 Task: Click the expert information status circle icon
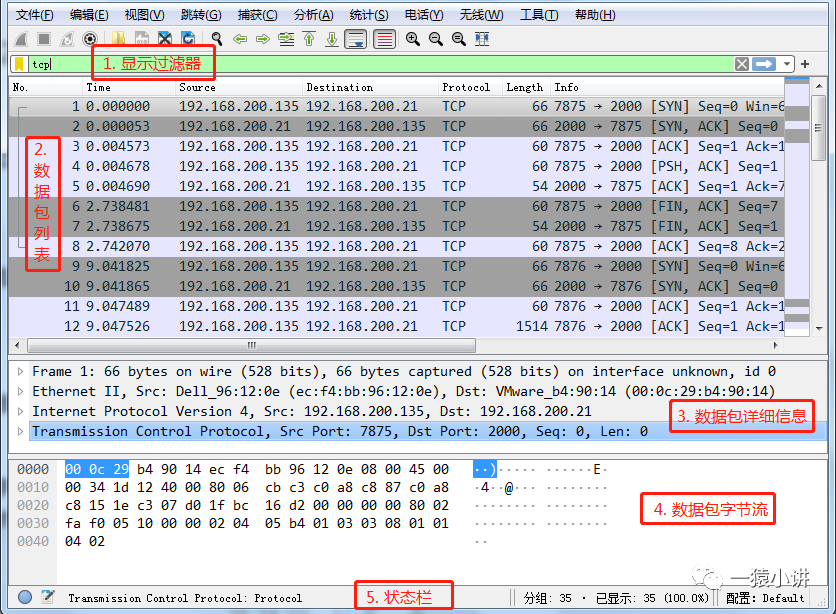click(x=25, y=597)
